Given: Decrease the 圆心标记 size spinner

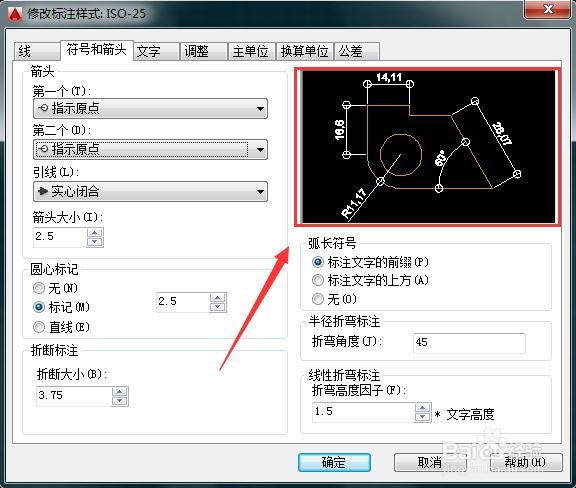Looking at the screenshot, I should click(x=218, y=307).
